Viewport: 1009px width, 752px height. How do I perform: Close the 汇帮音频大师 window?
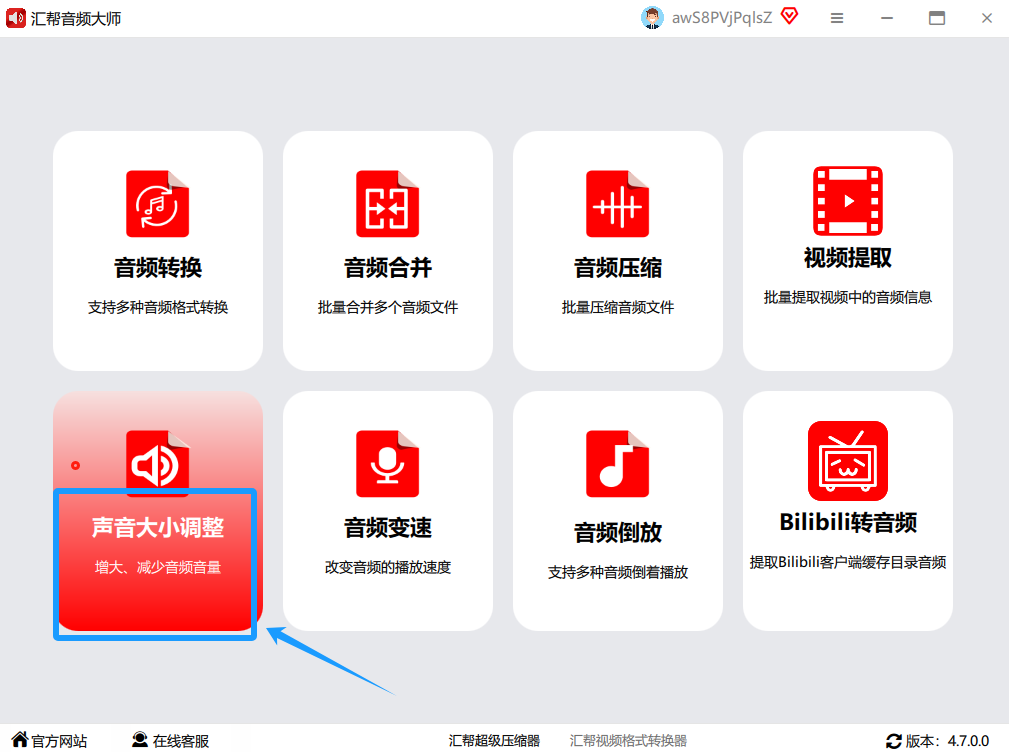point(986,18)
